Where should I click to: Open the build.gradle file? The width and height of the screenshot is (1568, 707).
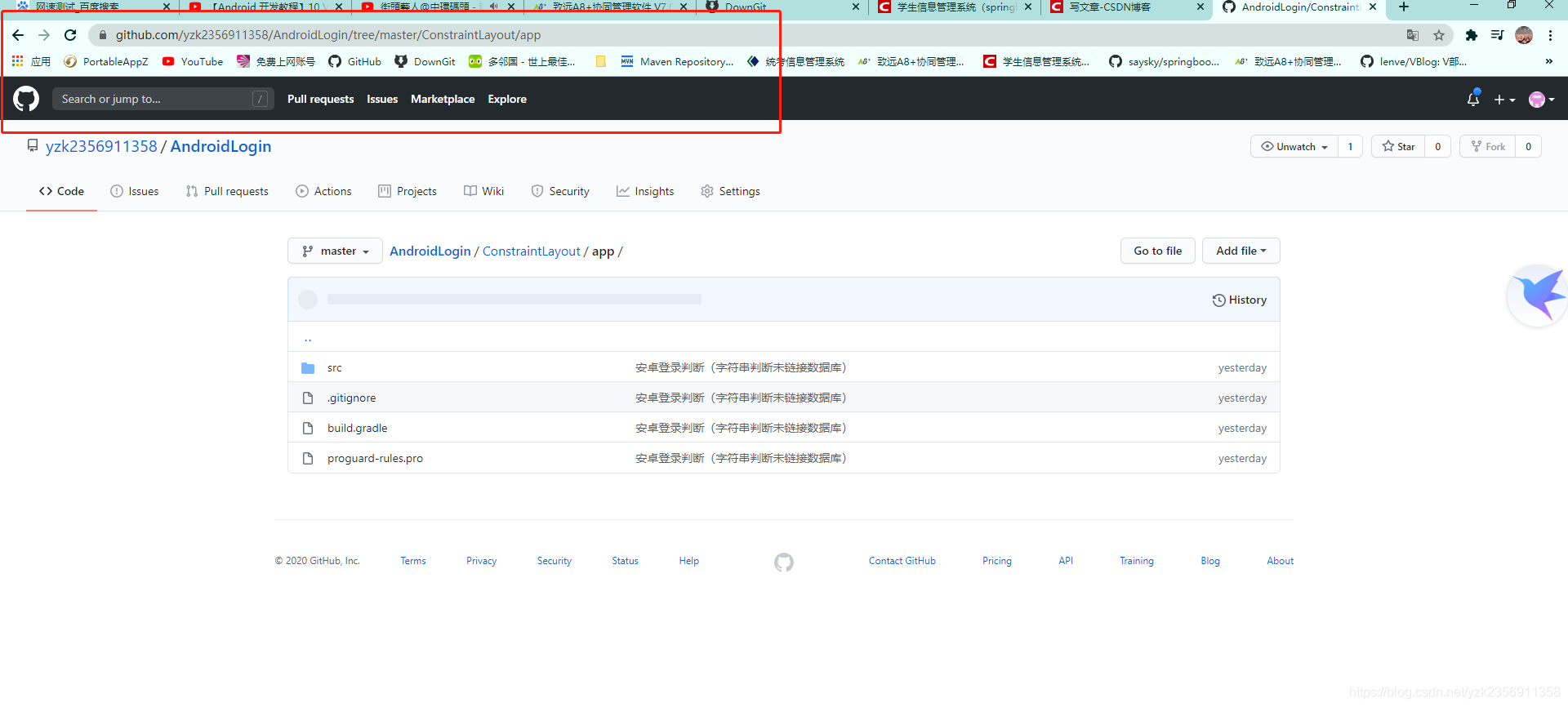pos(358,429)
